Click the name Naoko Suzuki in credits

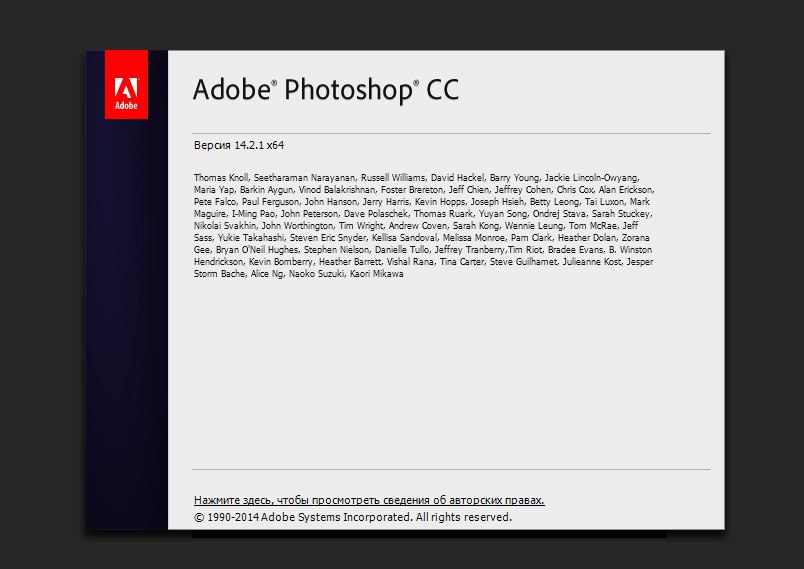(316, 274)
